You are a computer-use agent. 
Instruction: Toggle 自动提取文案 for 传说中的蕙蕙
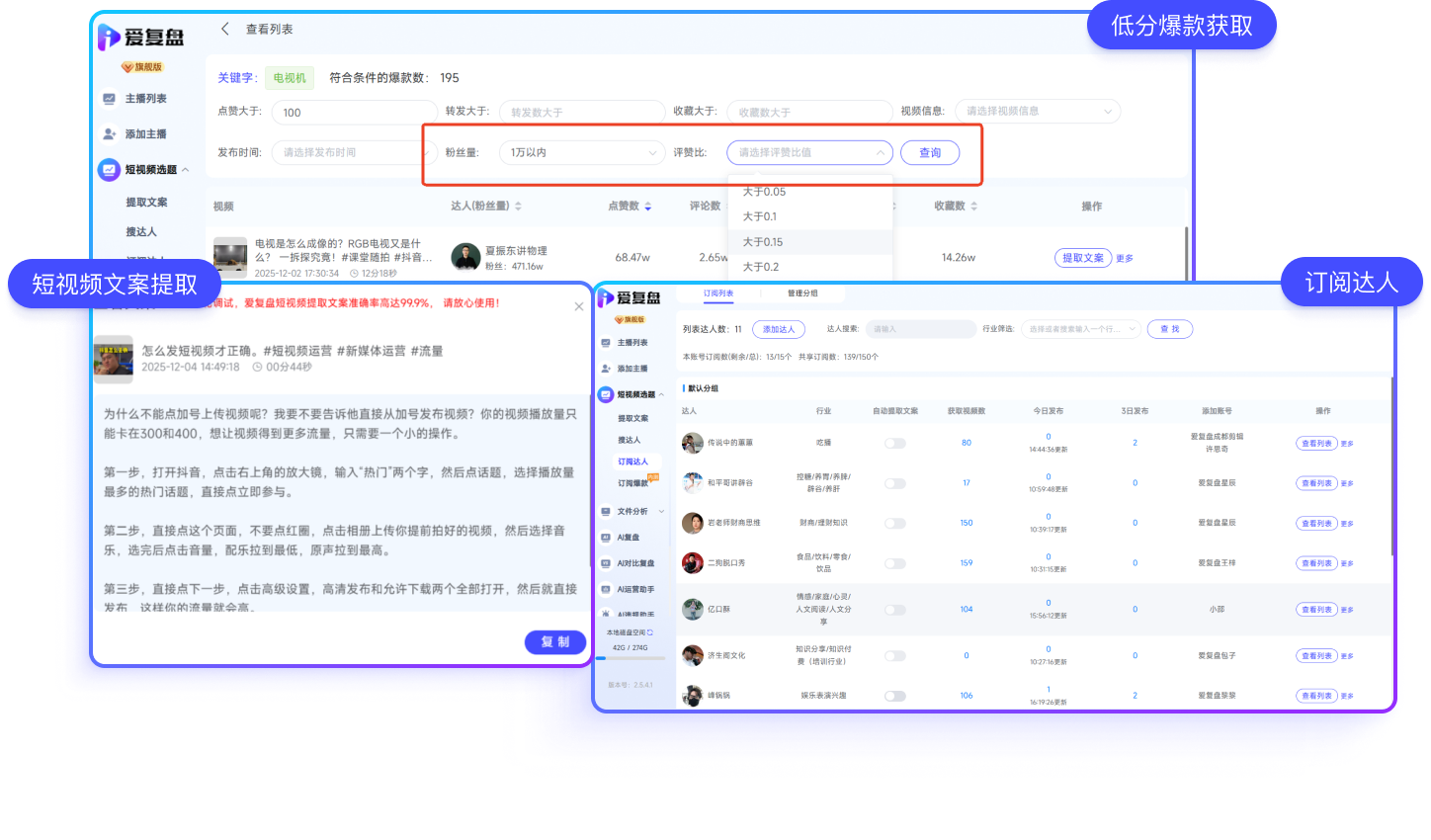(x=895, y=444)
